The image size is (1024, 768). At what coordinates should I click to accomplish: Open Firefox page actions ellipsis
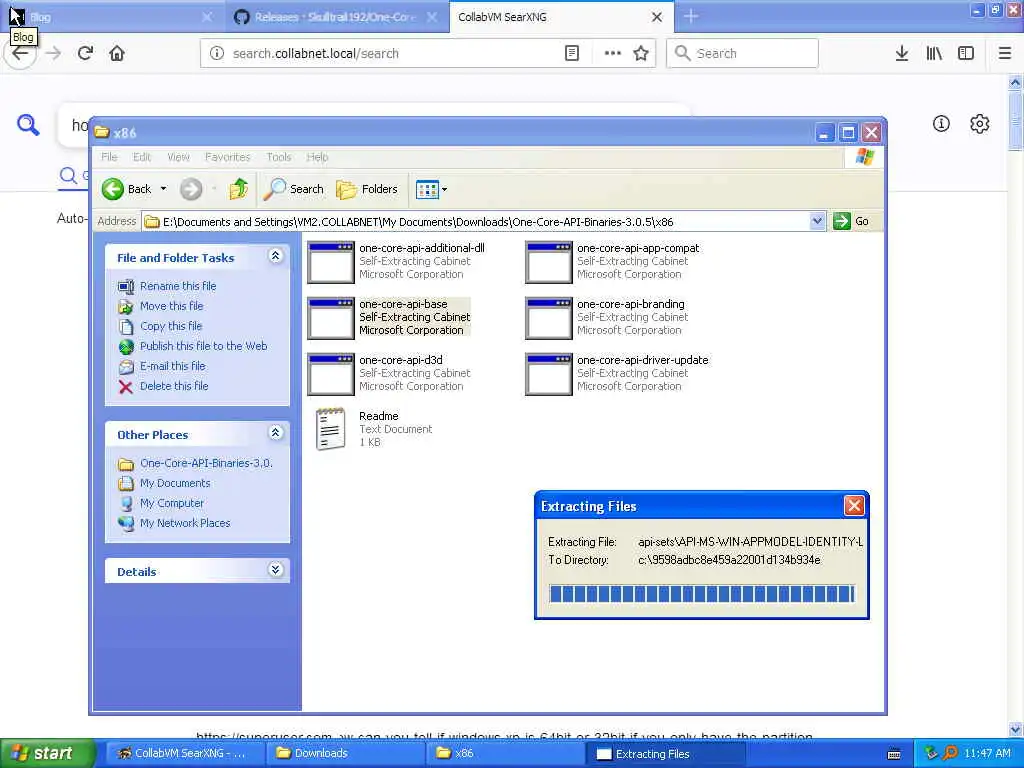pyautogui.click(x=613, y=53)
